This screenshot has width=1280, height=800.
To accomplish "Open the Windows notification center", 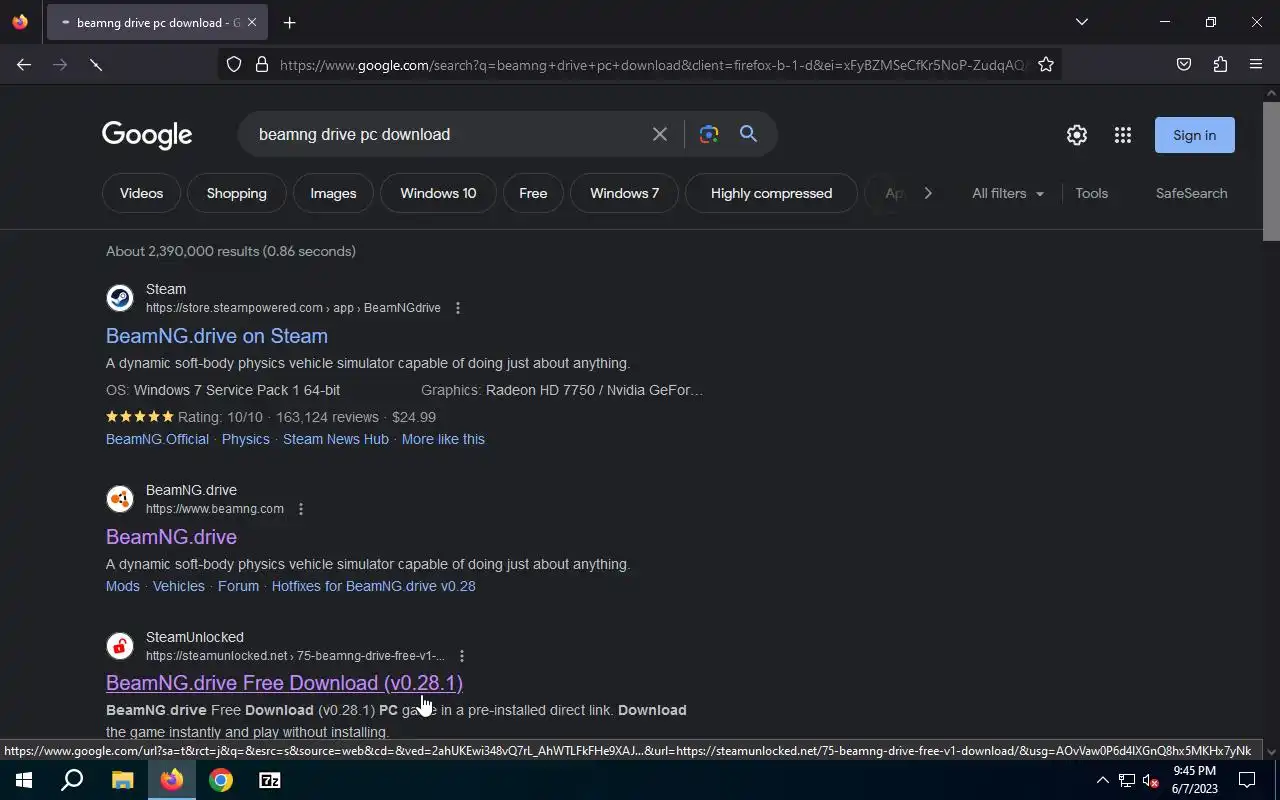I will pyautogui.click(x=1247, y=780).
